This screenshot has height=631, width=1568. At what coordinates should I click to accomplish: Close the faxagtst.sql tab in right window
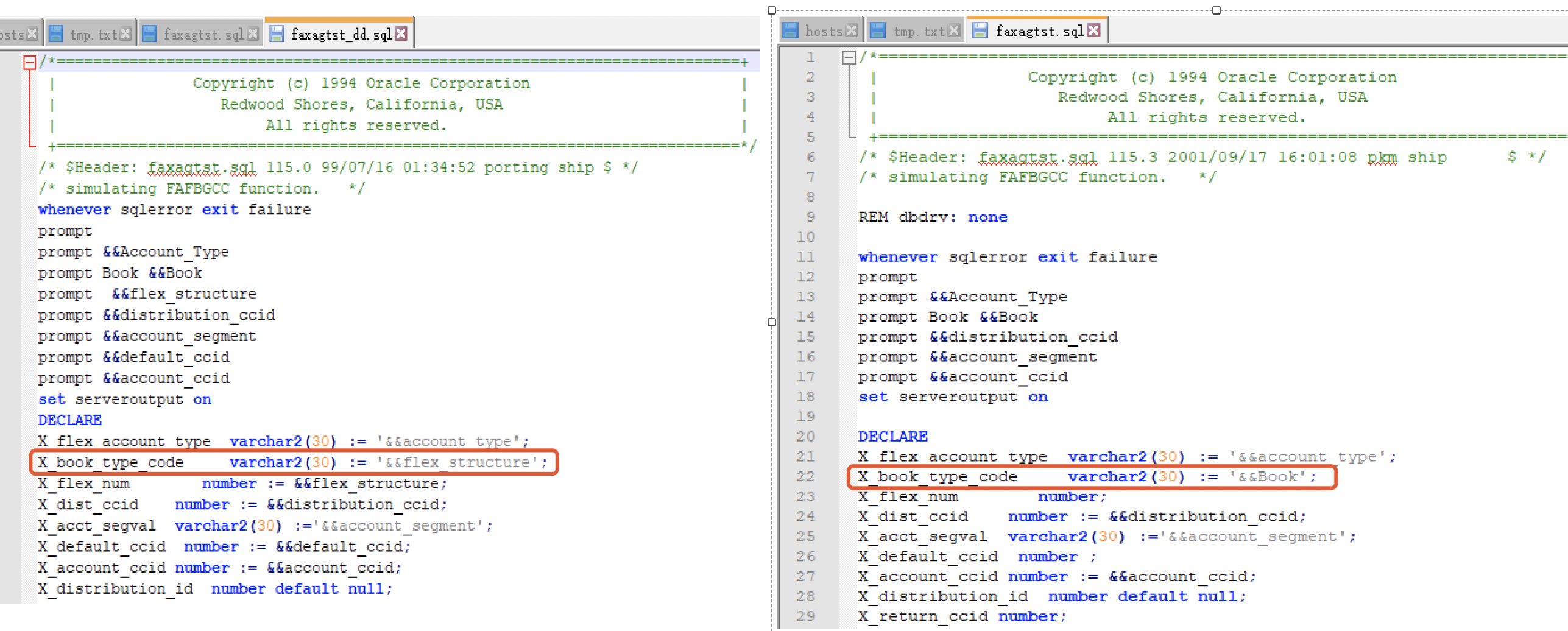click(x=1093, y=30)
